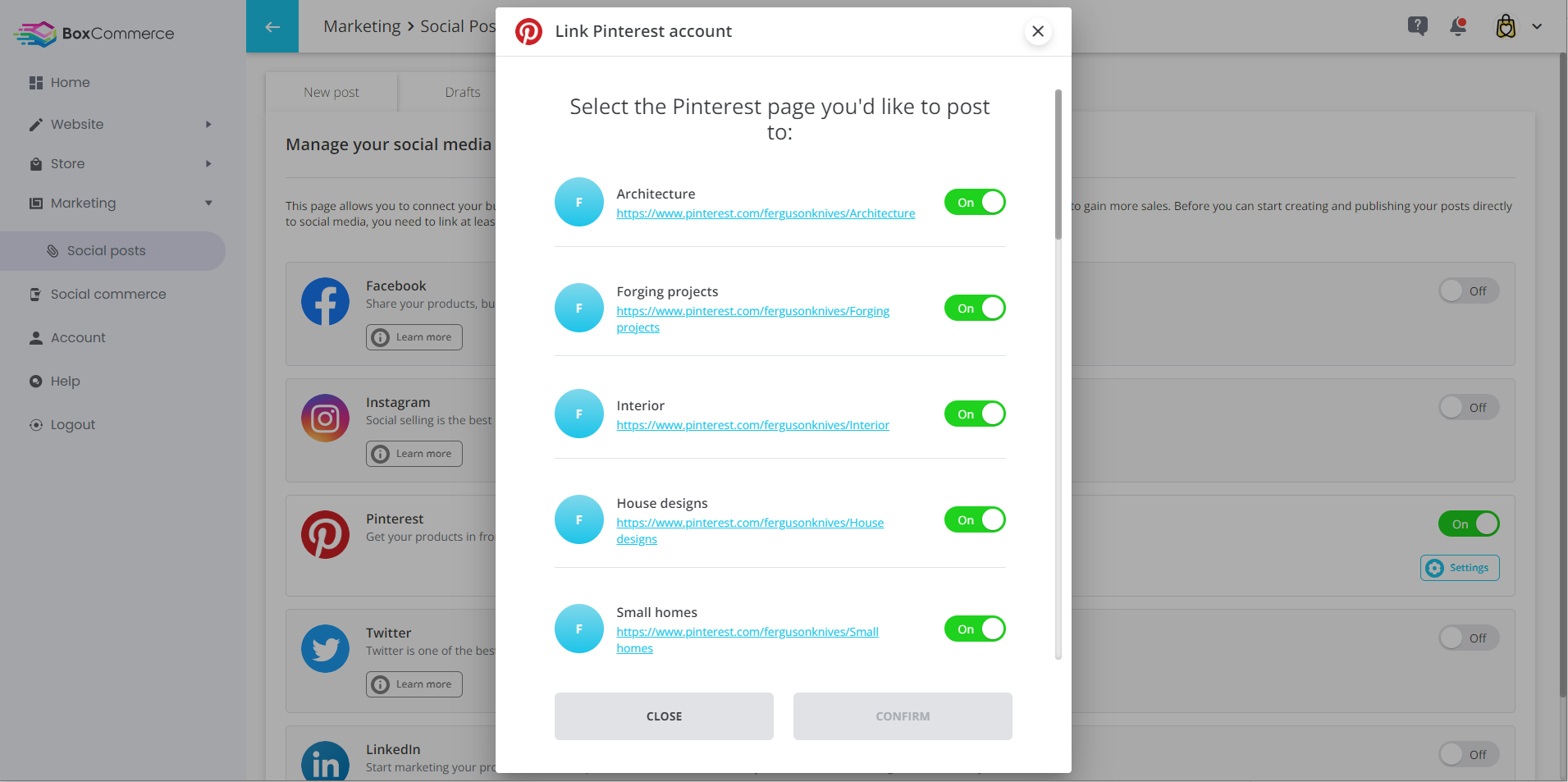This screenshot has width=1568, height=782.
Task: Click the Instagram logo icon
Action: 325,418
